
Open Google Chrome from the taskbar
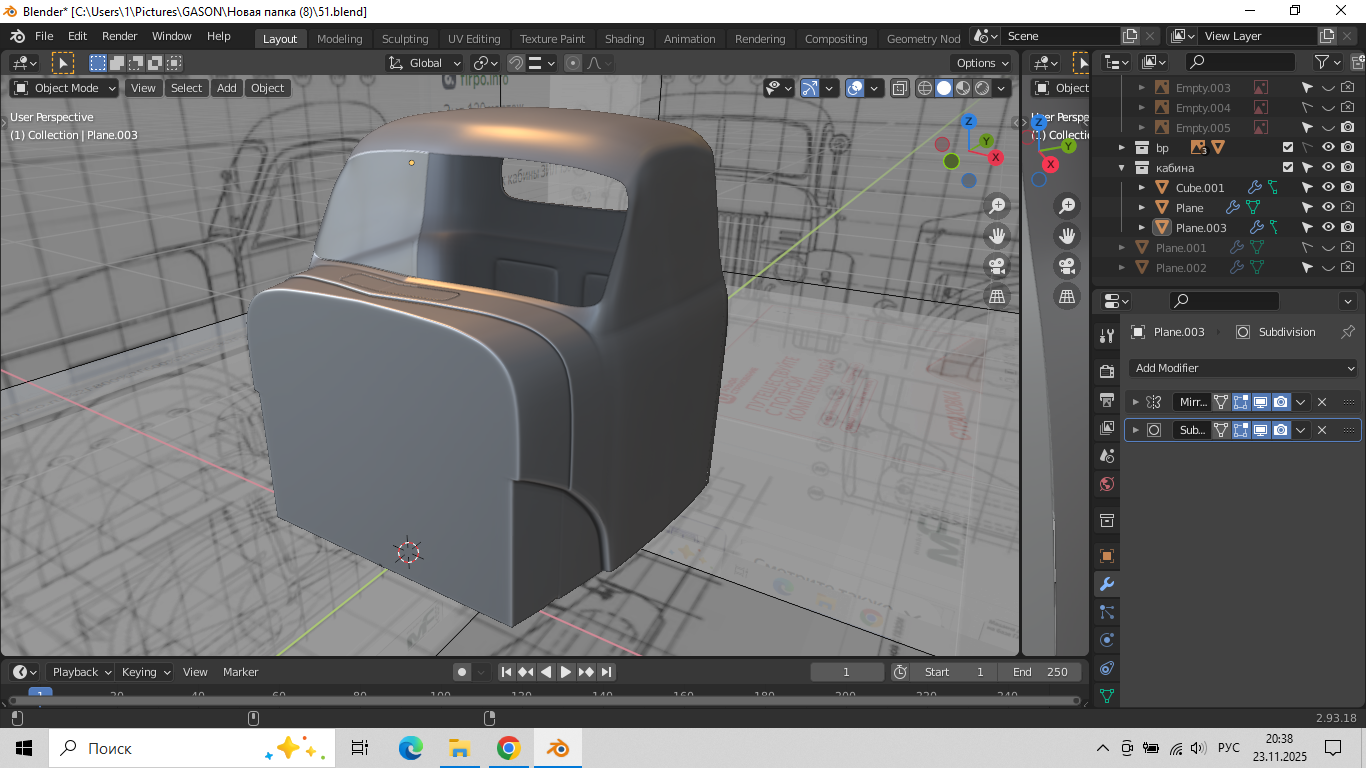pyautogui.click(x=508, y=748)
